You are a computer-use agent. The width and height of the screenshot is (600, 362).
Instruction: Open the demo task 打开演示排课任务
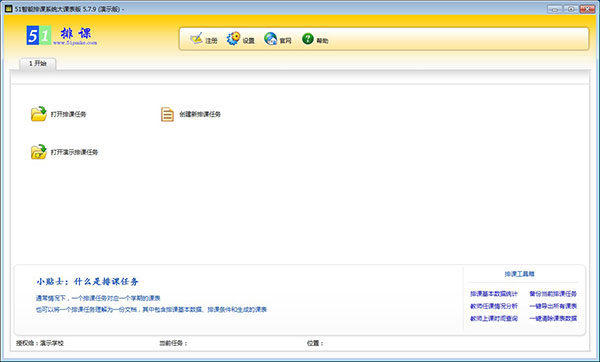click(x=64, y=152)
